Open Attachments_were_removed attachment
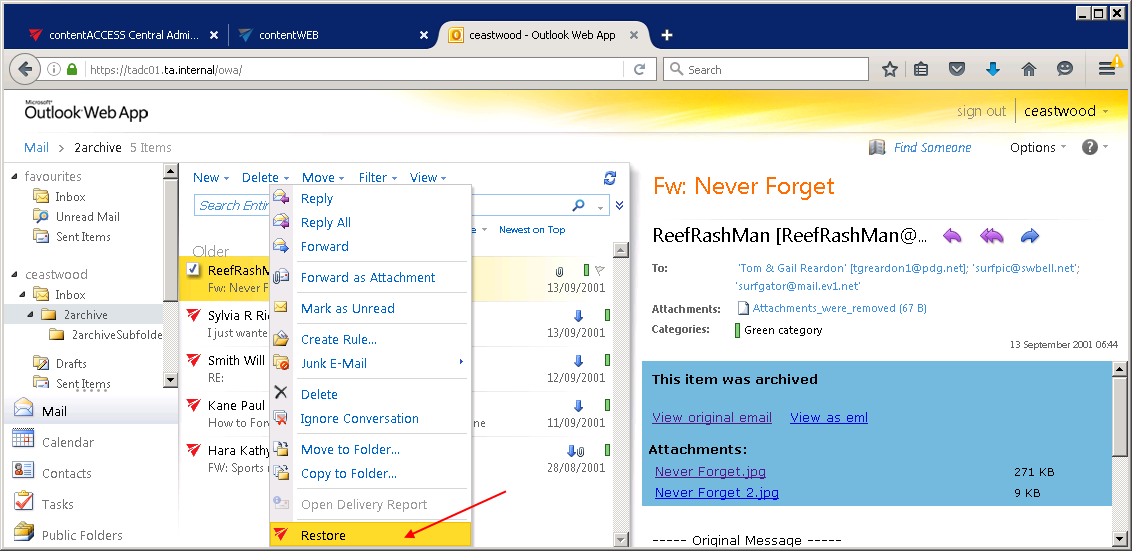Viewport: 1132px width, 551px height. (832, 308)
